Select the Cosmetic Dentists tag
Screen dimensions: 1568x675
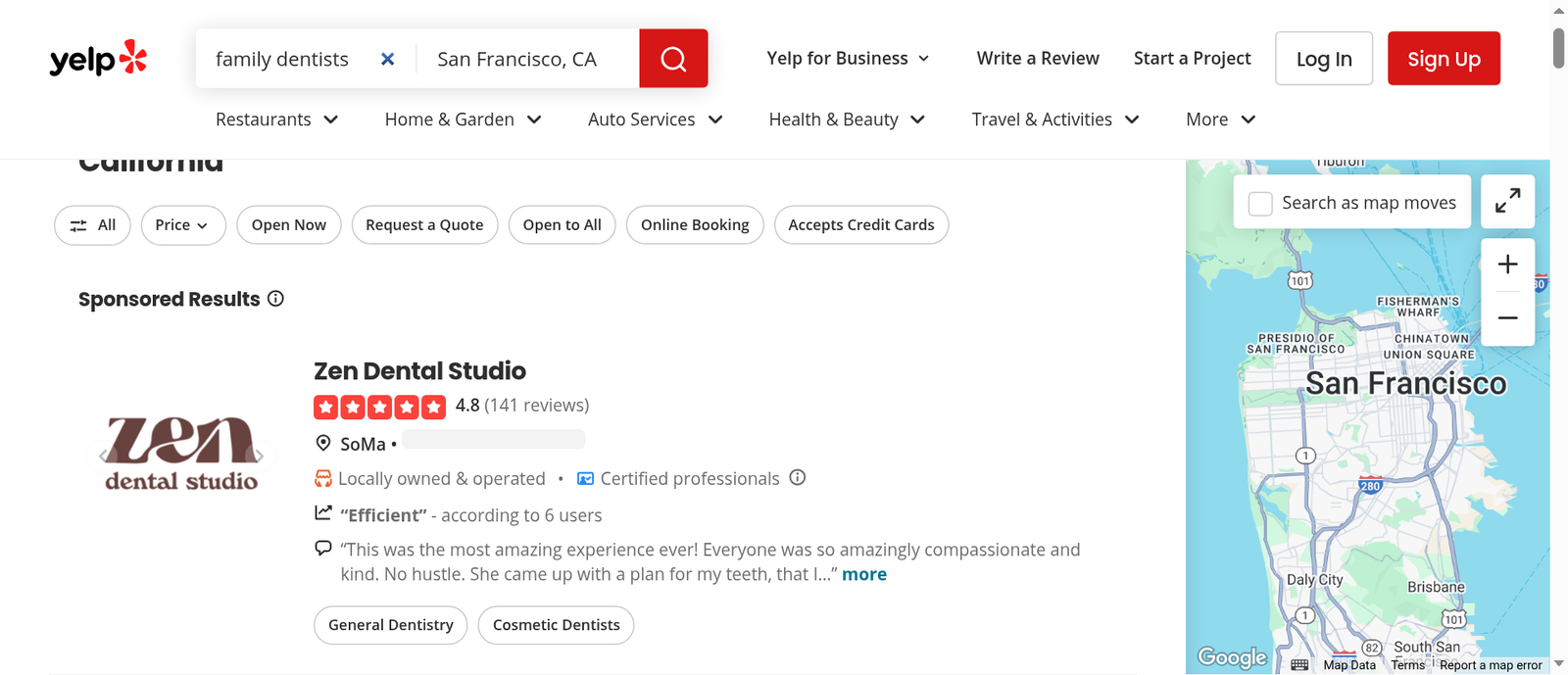[556, 625]
